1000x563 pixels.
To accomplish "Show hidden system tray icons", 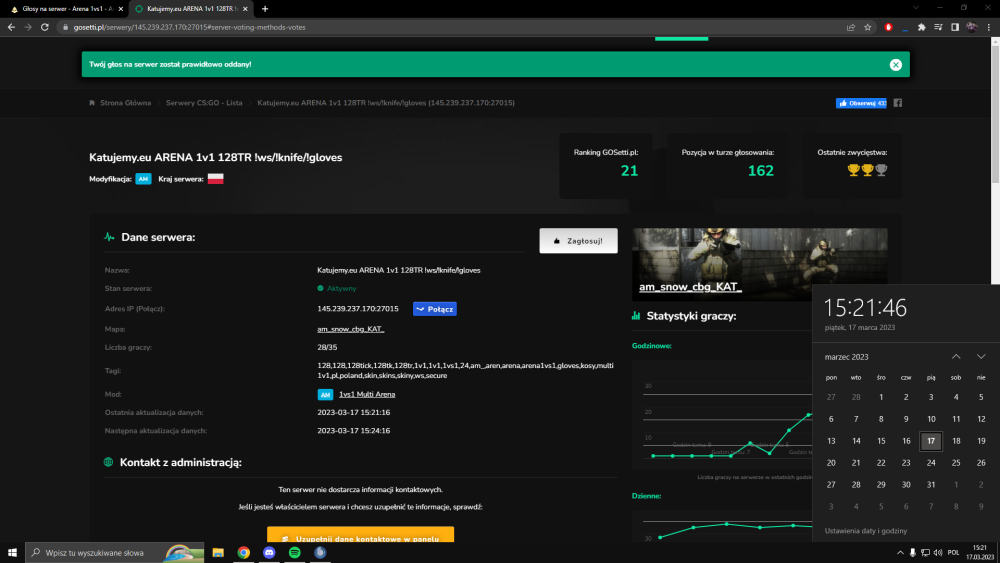I will click(900, 553).
